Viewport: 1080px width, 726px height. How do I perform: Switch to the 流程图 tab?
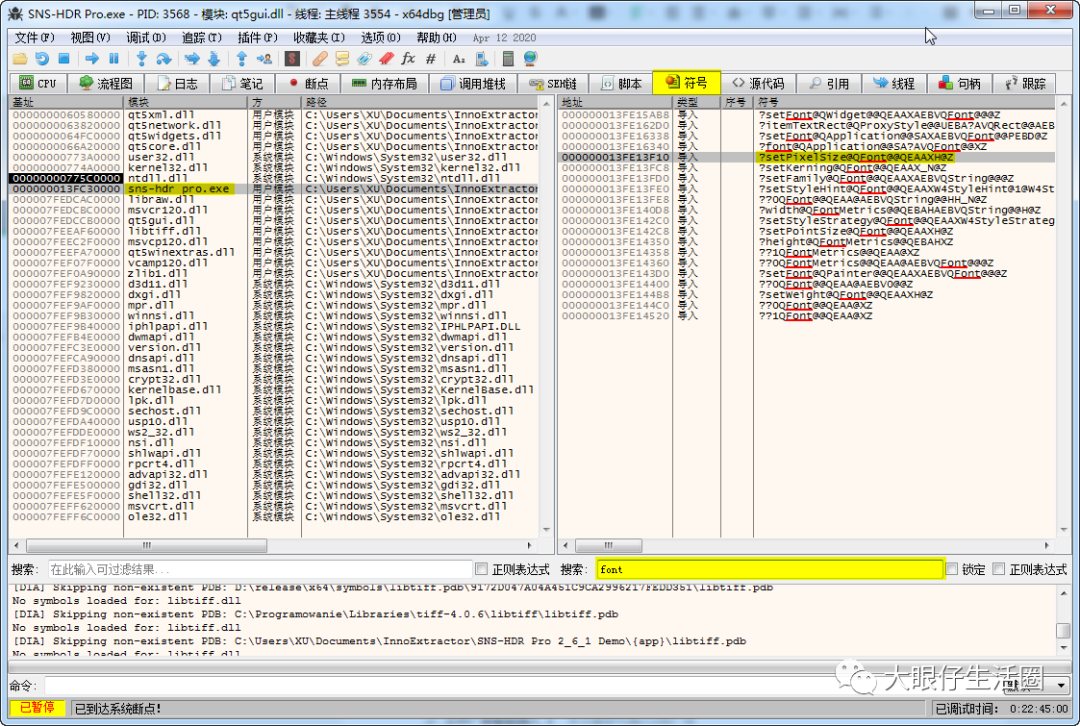[x=105, y=83]
